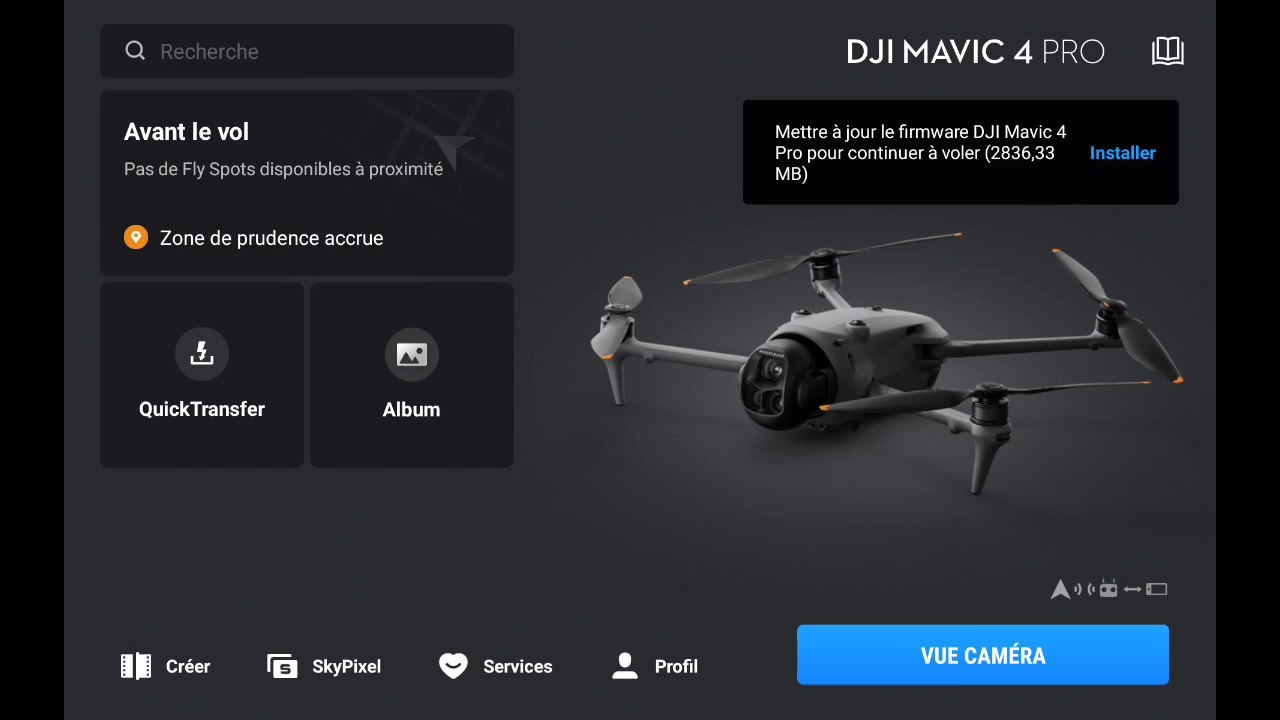Select the SkyPixel tab label
Screen dimensions: 1280x720
tap(346, 666)
